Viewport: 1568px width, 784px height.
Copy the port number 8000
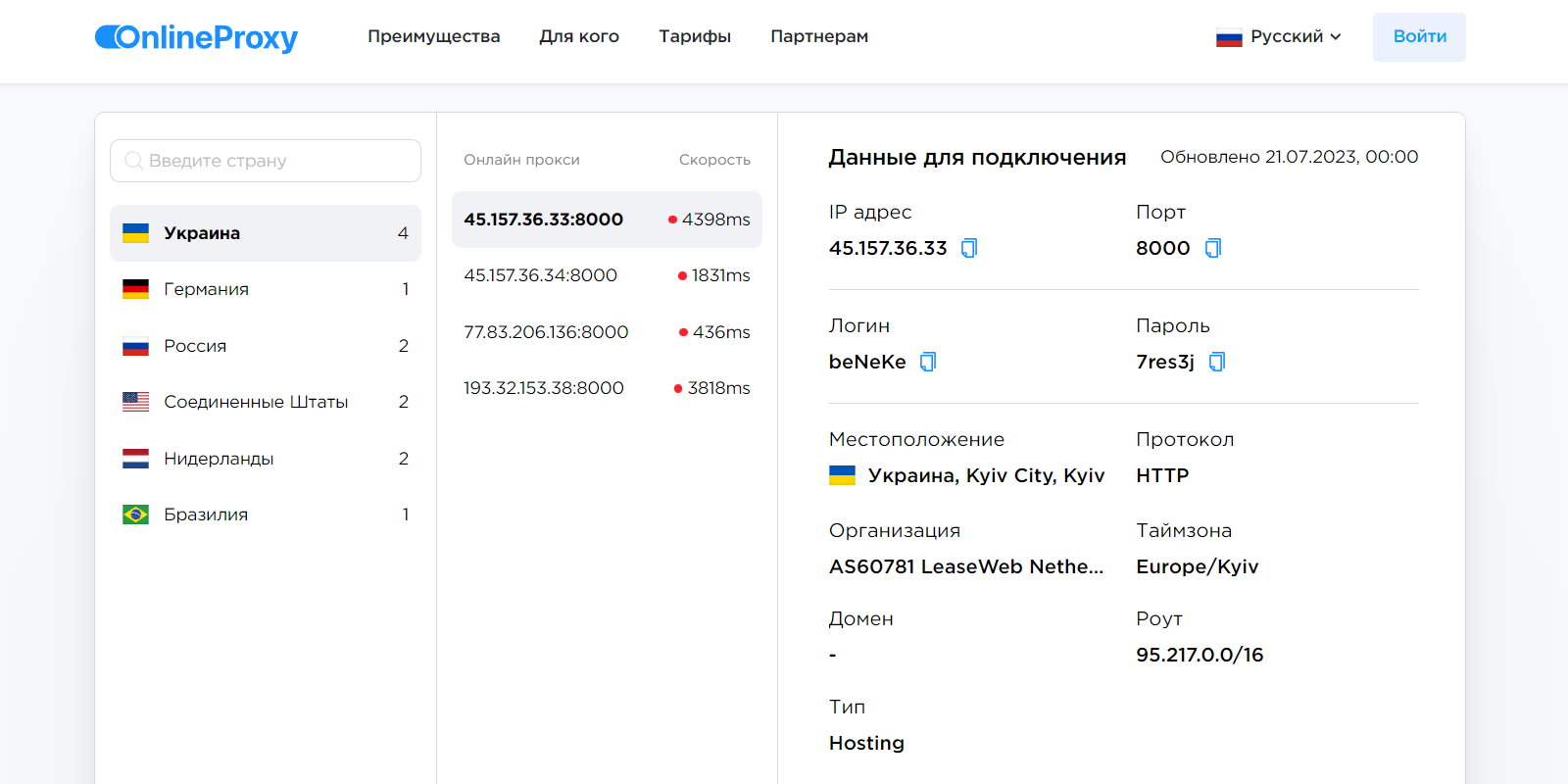(1212, 248)
